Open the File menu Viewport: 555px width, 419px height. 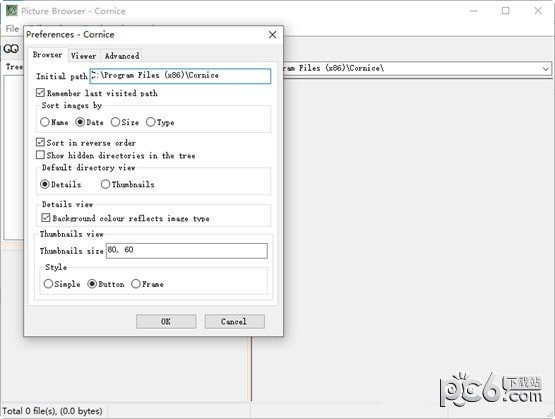tap(12, 29)
